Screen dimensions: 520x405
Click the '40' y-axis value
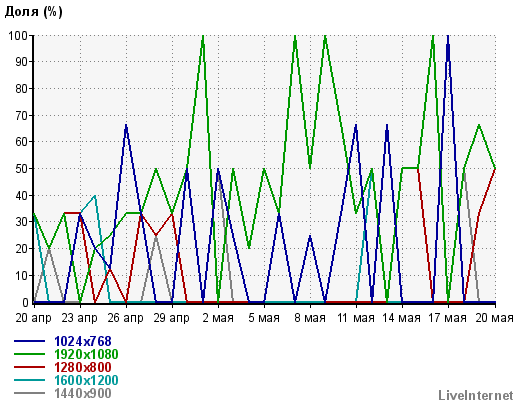coord(22,196)
